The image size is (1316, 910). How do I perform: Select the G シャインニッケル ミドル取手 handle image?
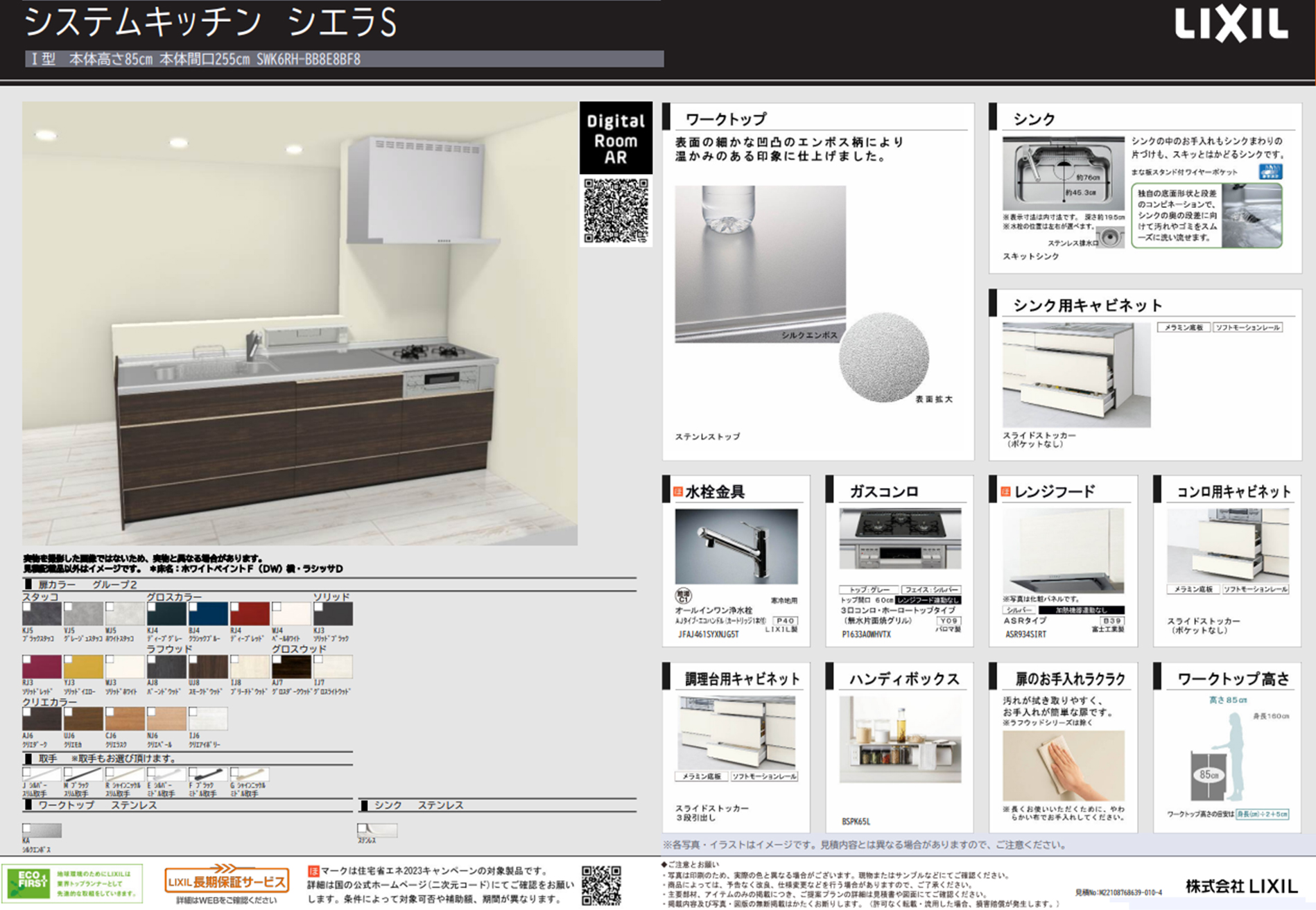tap(250, 773)
